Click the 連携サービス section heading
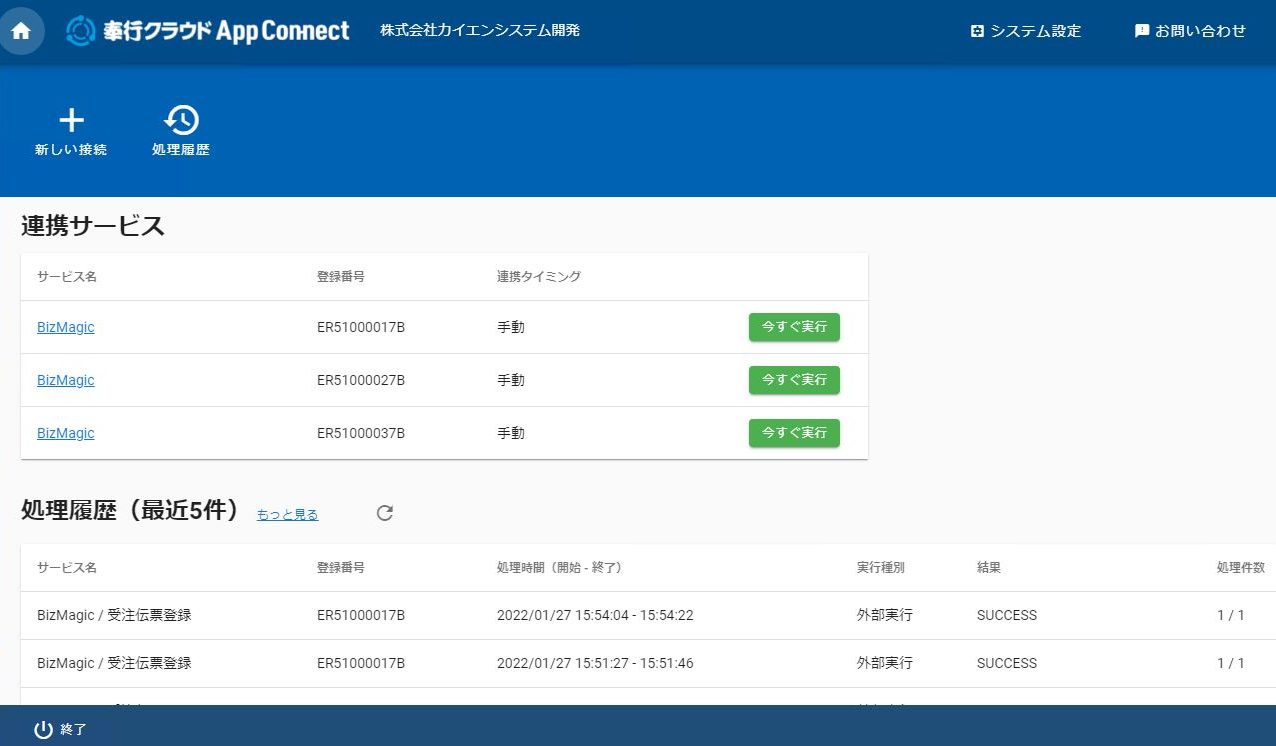 tap(93, 226)
